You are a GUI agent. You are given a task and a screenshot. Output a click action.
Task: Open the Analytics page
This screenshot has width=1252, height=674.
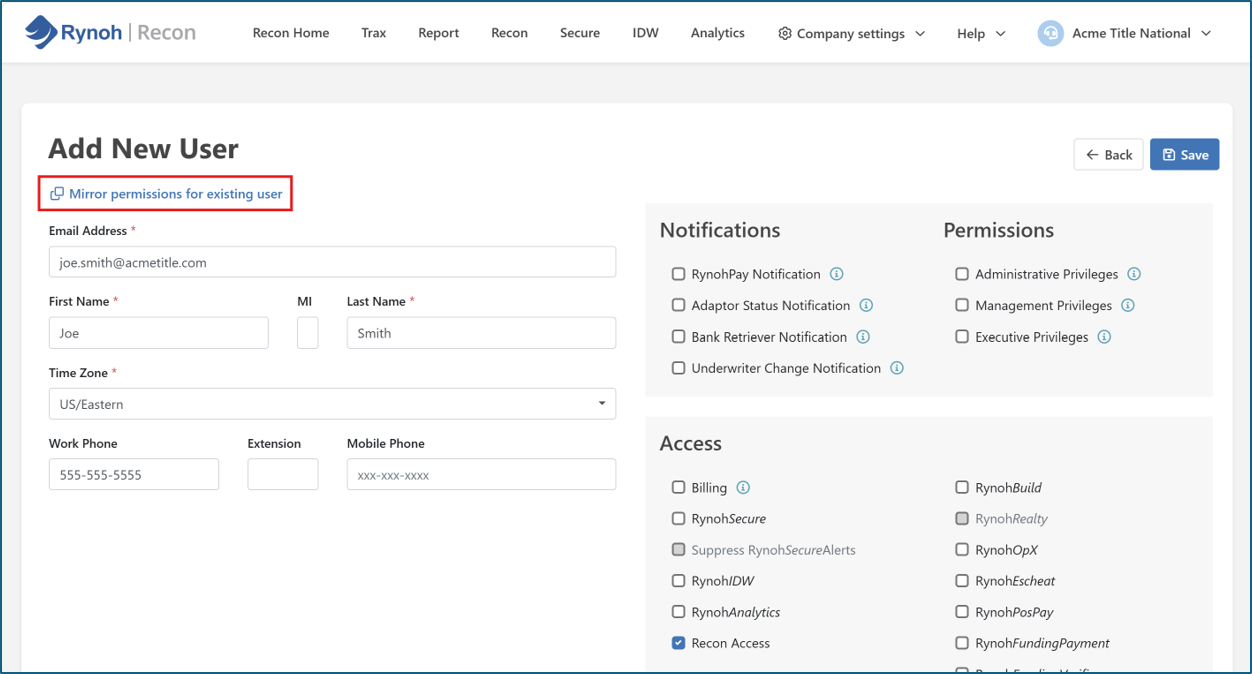(x=718, y=33)
